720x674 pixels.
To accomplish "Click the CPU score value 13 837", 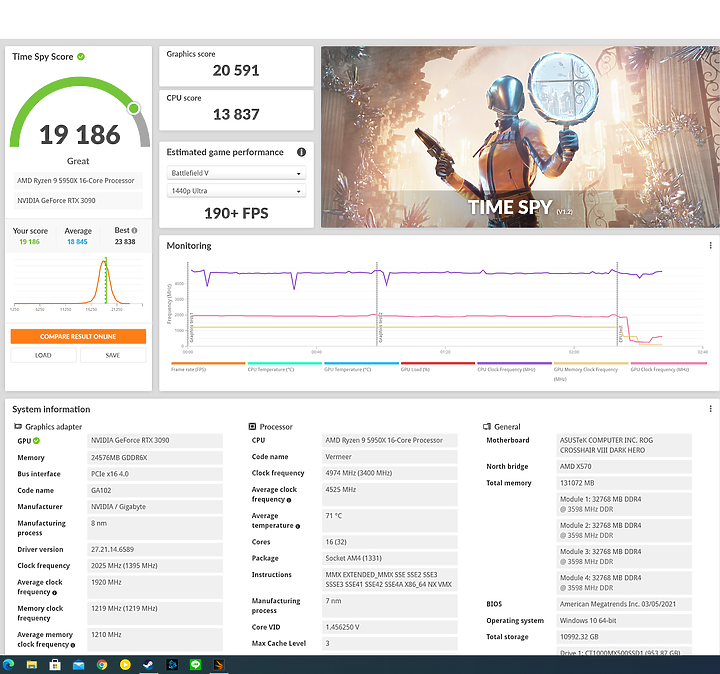I will (x=236, y=114).
